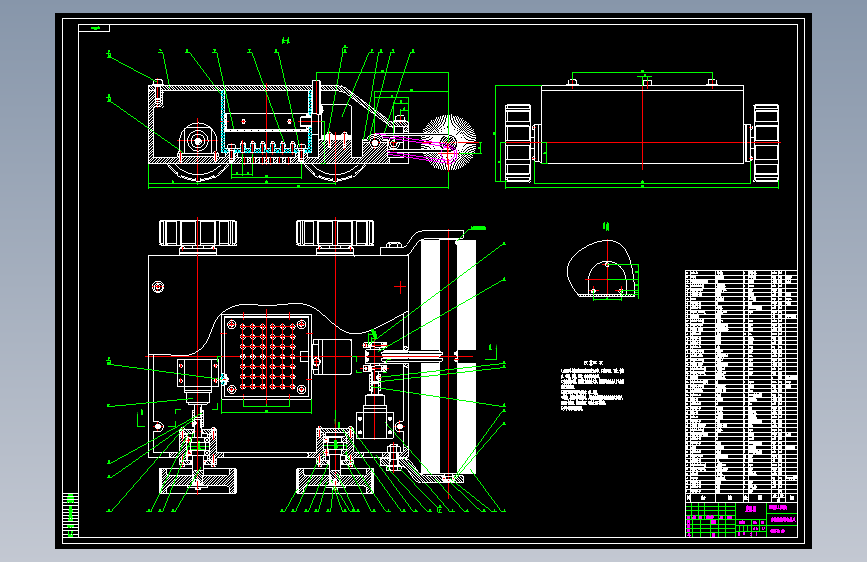Click the rotary brush in the side section view

[449, 141]
